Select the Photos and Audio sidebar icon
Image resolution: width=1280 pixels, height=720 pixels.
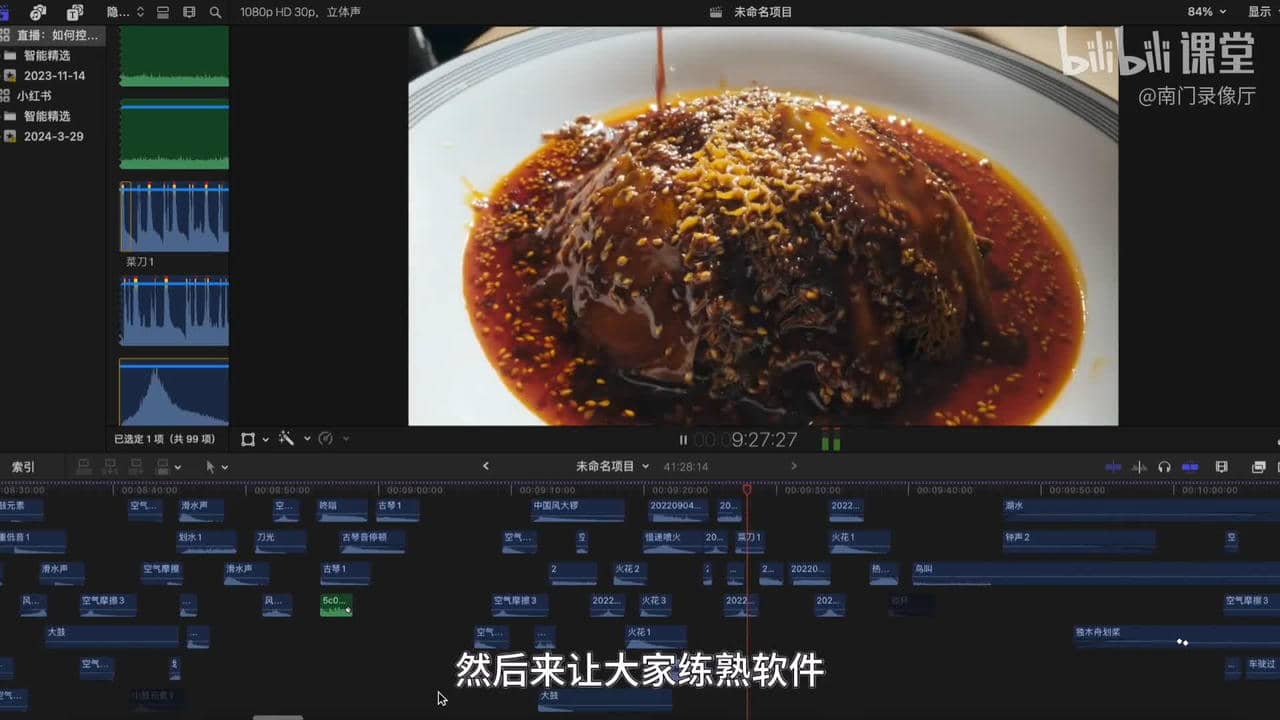[x=37, y=13]
